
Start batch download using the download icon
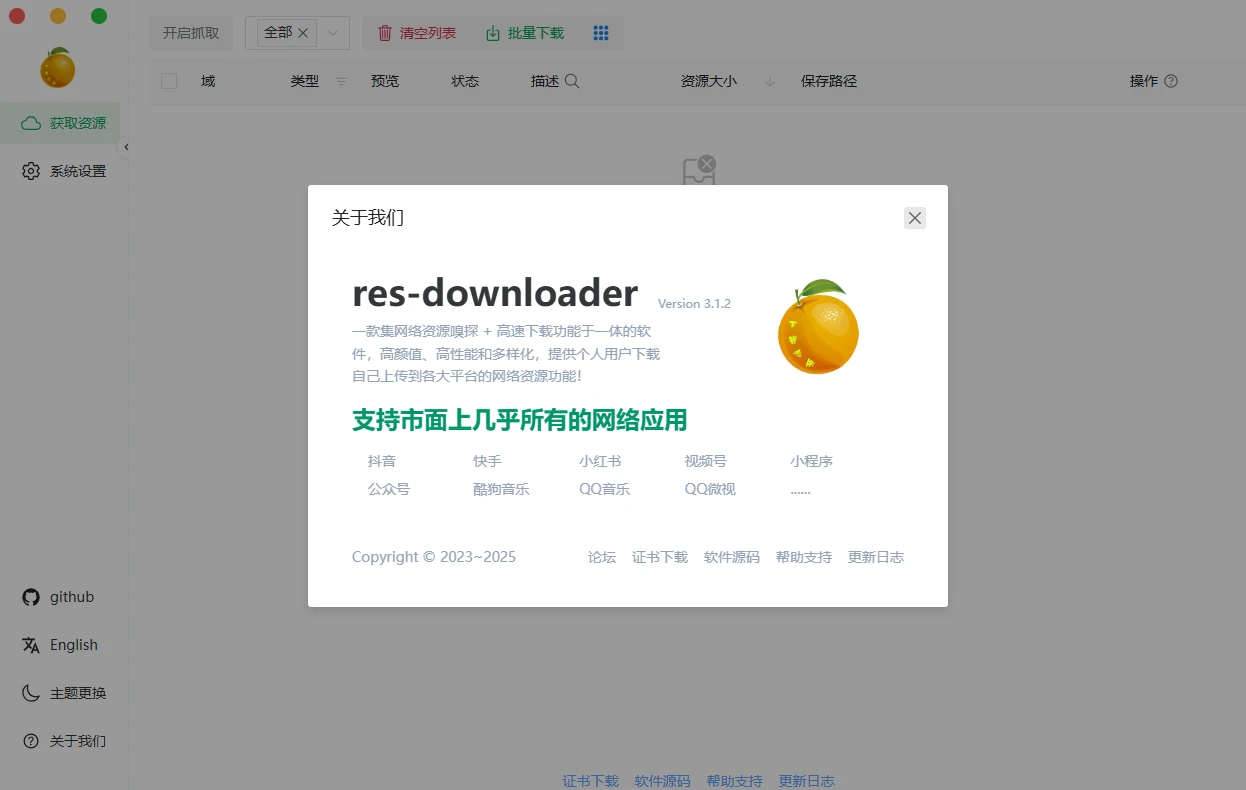point(492,33)
